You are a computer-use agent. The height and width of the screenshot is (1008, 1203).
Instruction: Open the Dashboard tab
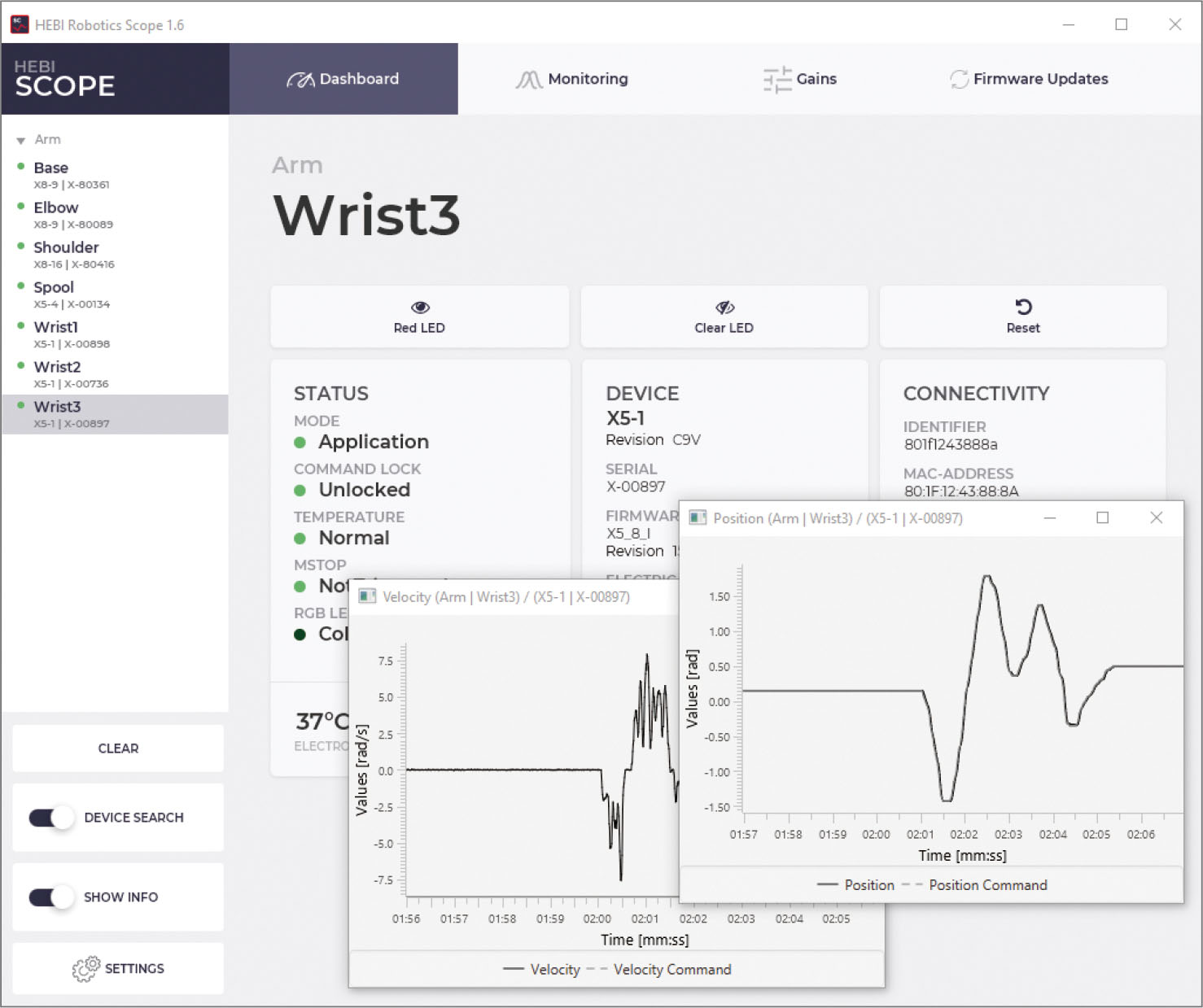(343, 79)
